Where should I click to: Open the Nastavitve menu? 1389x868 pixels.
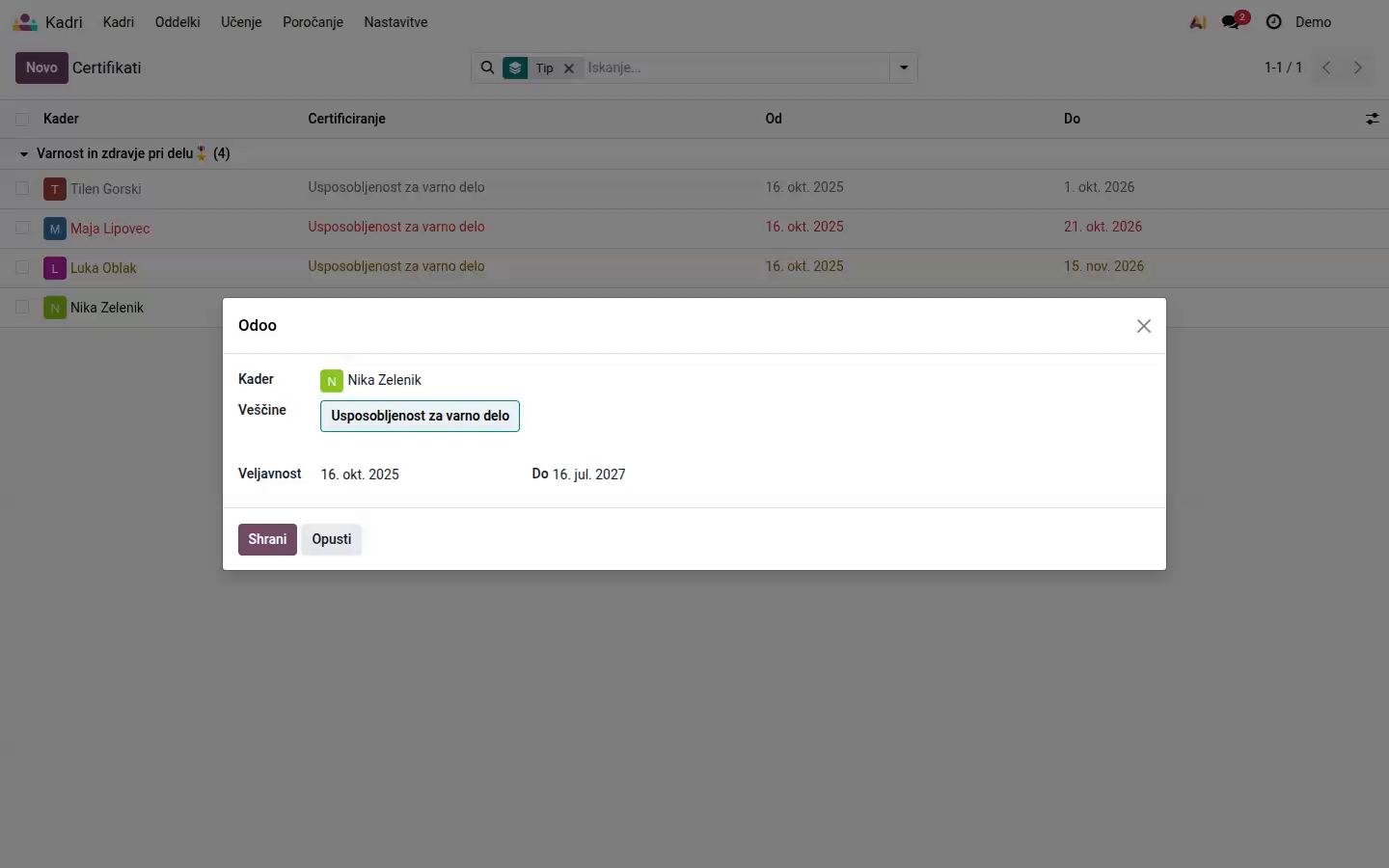pyautogui.click(x=395, y=21)
